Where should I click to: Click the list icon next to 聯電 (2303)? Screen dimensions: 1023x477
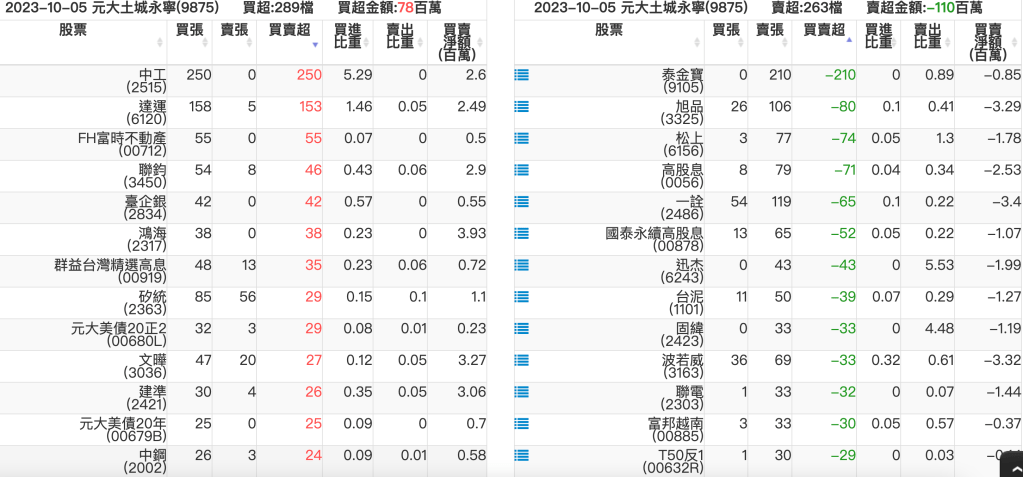pyautogui.click(x=521, y=393)
